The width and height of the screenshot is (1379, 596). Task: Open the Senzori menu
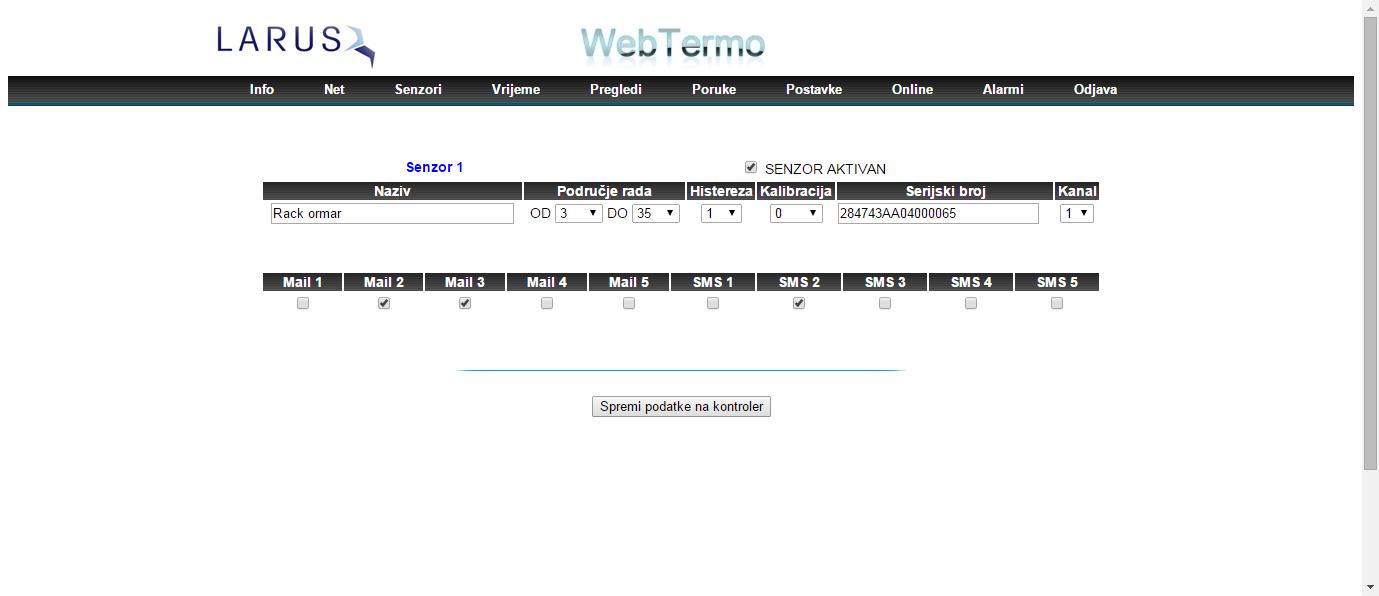click(418, 89)
